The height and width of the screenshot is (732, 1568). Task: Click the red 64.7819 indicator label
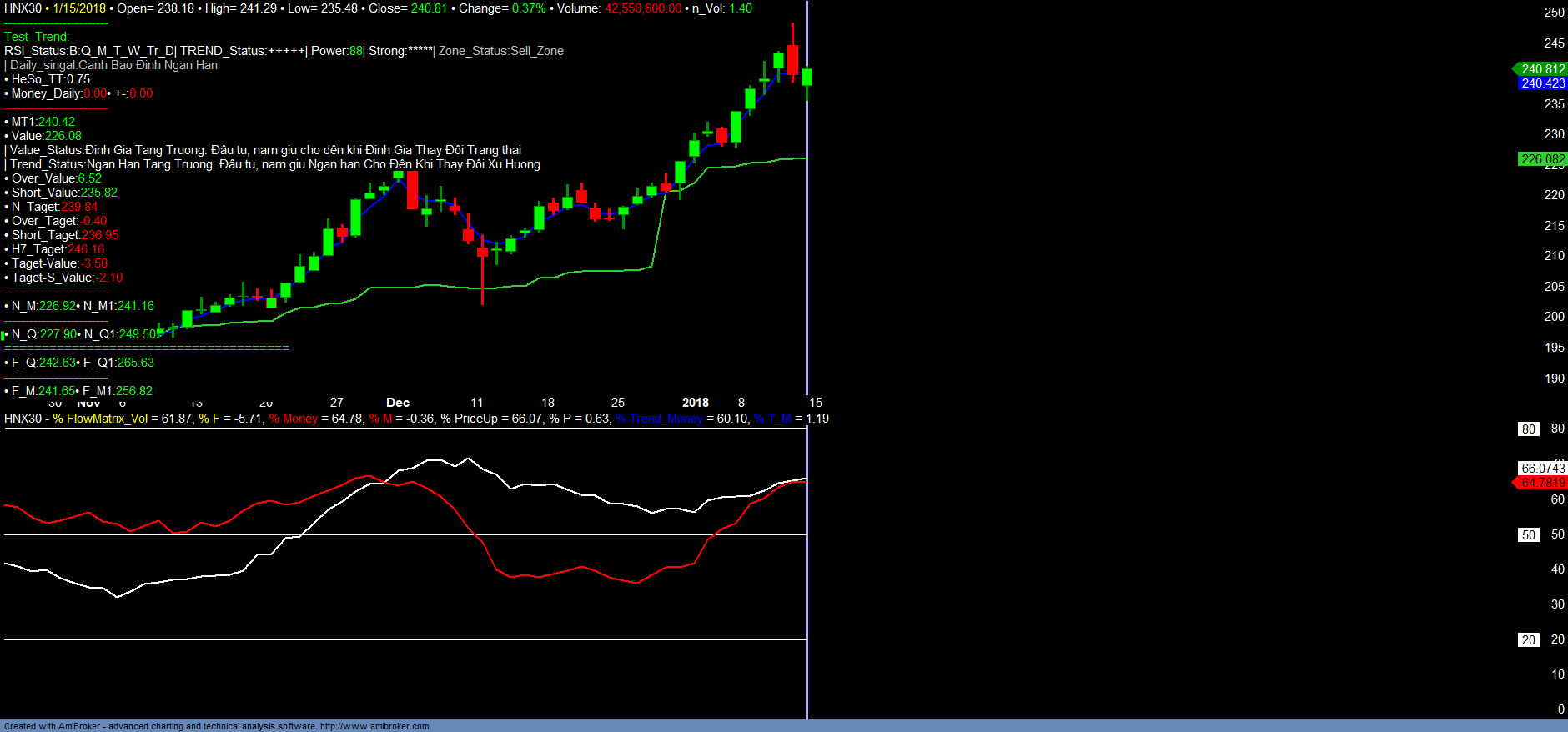[x=1542, y=483]
